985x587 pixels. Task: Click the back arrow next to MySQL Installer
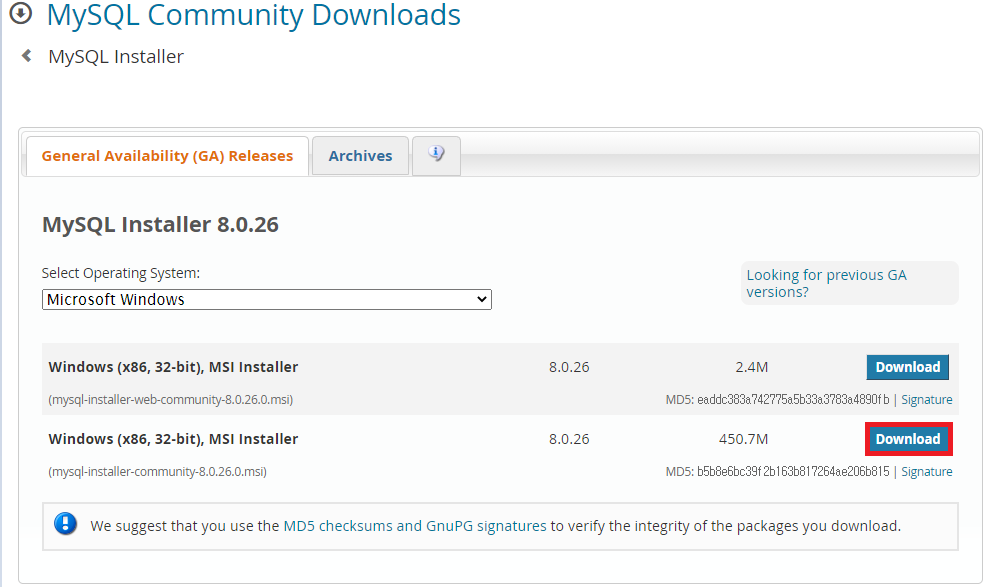pos(26,56)
